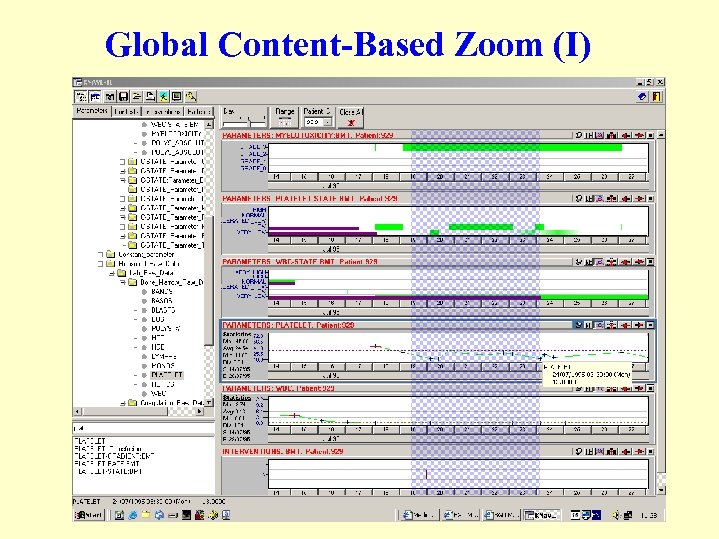The width and height of the screenshot is (719, 539).
Task: Select the highlighted PLATELET tree item
Action: point(167,375)
